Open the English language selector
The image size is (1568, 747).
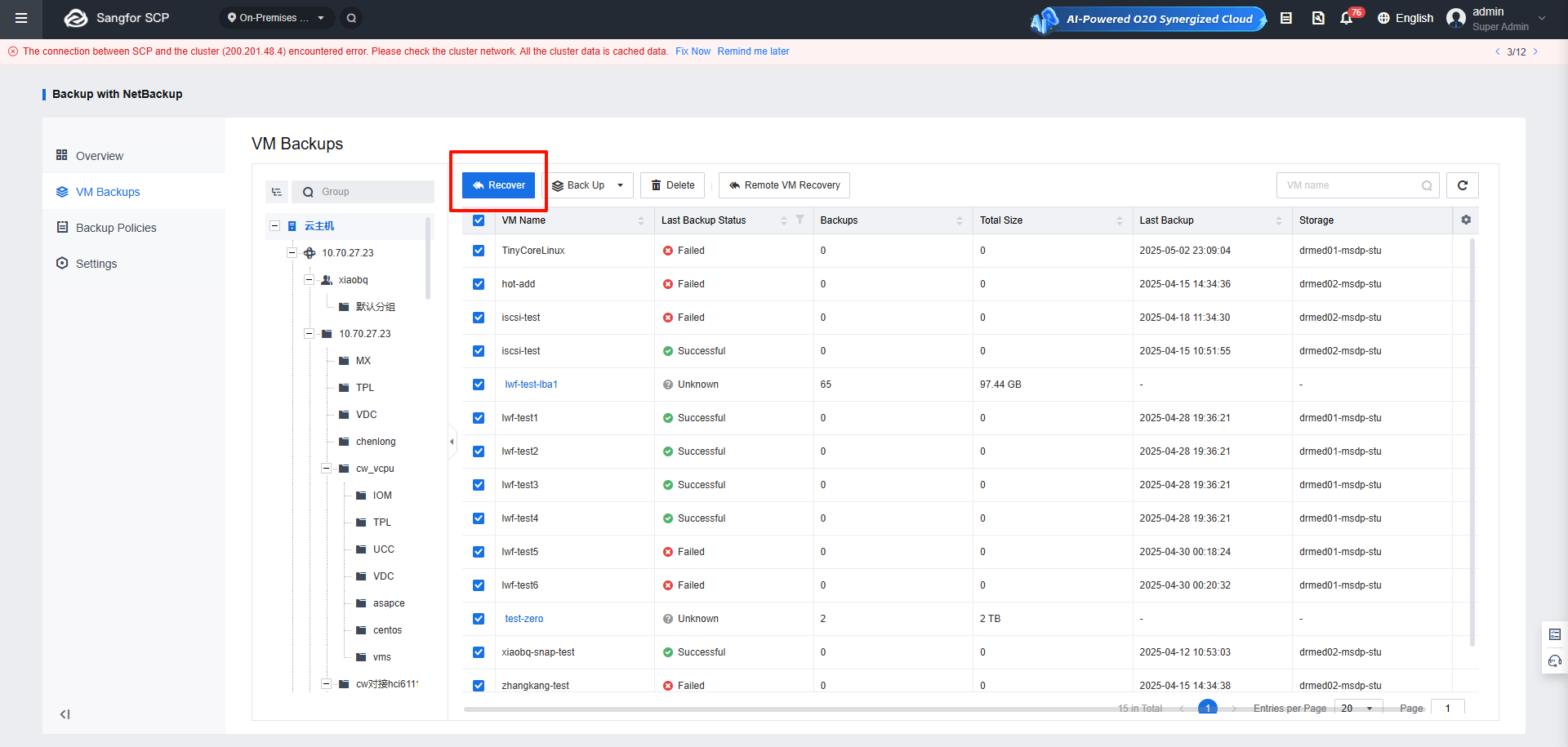tap(1405, 18)
